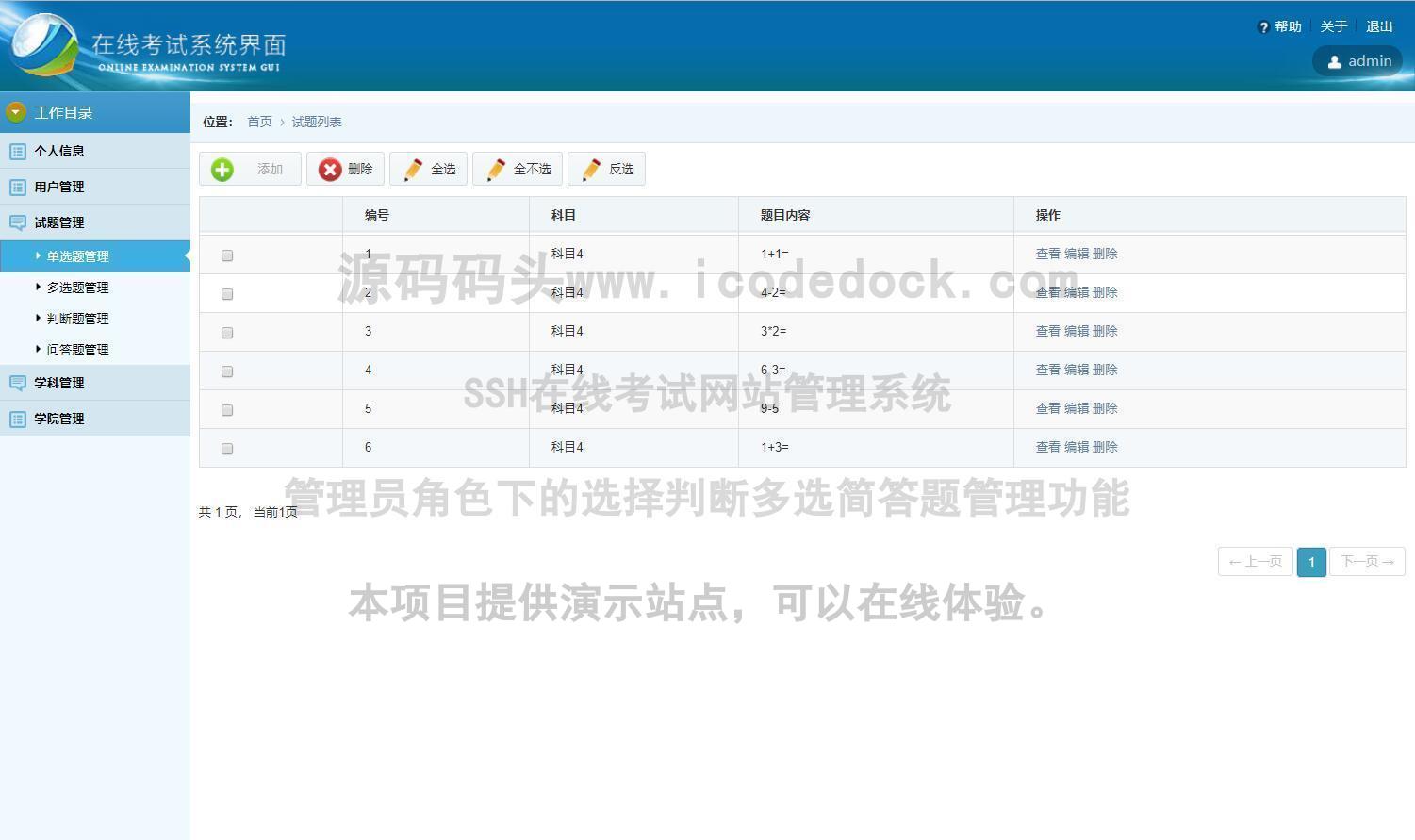Screen dimensions: 1415x840
Task: Toggle the checkbox for row 9-5
Action: point(227,410)
